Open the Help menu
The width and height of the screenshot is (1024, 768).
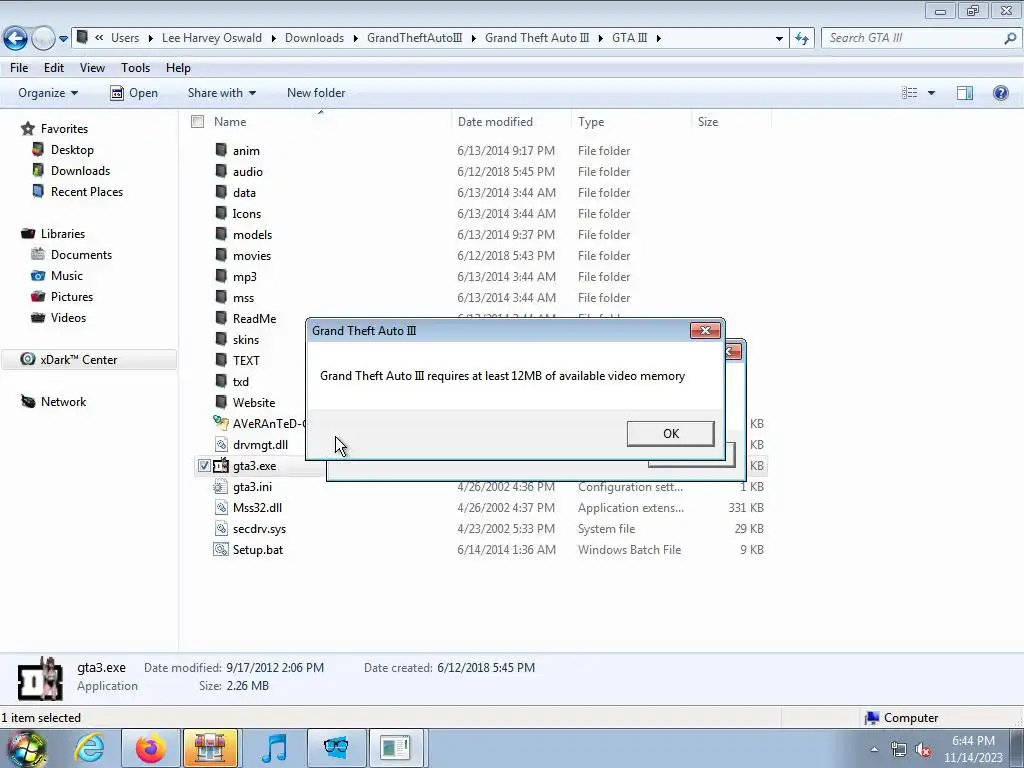[178, 68]
